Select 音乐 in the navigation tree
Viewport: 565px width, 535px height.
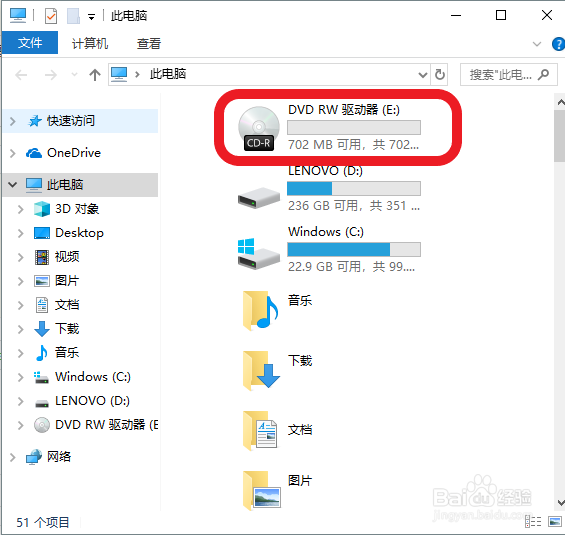point(67,353)
